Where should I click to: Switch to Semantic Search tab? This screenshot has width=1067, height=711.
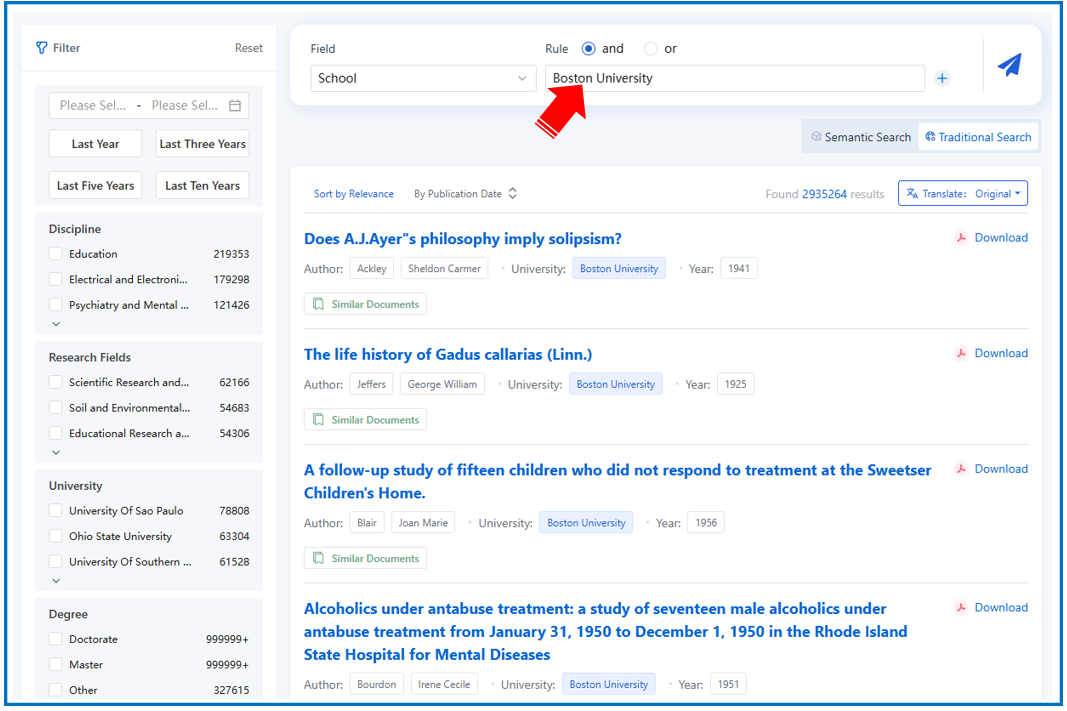click(861, 138)
